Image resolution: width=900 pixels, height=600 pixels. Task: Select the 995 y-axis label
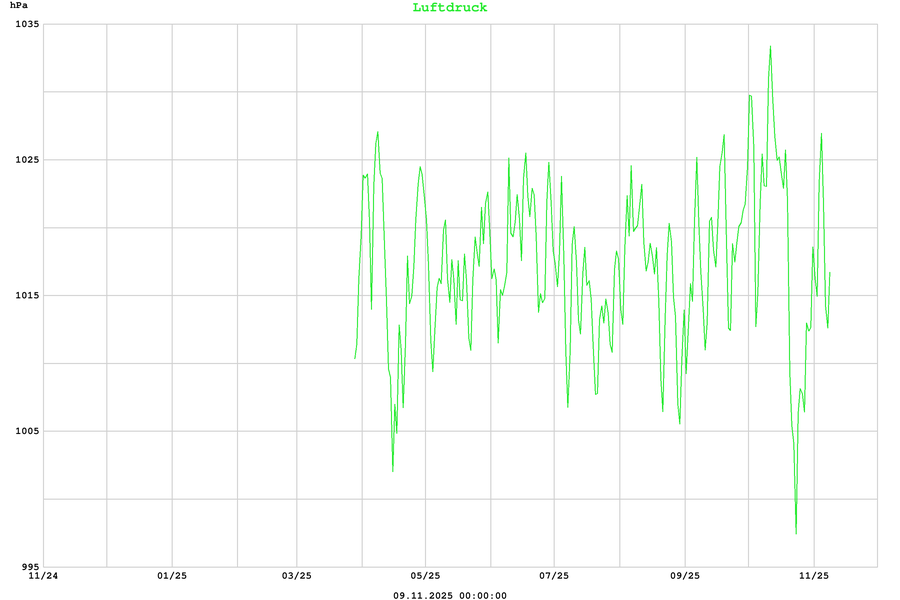(28, 567)
